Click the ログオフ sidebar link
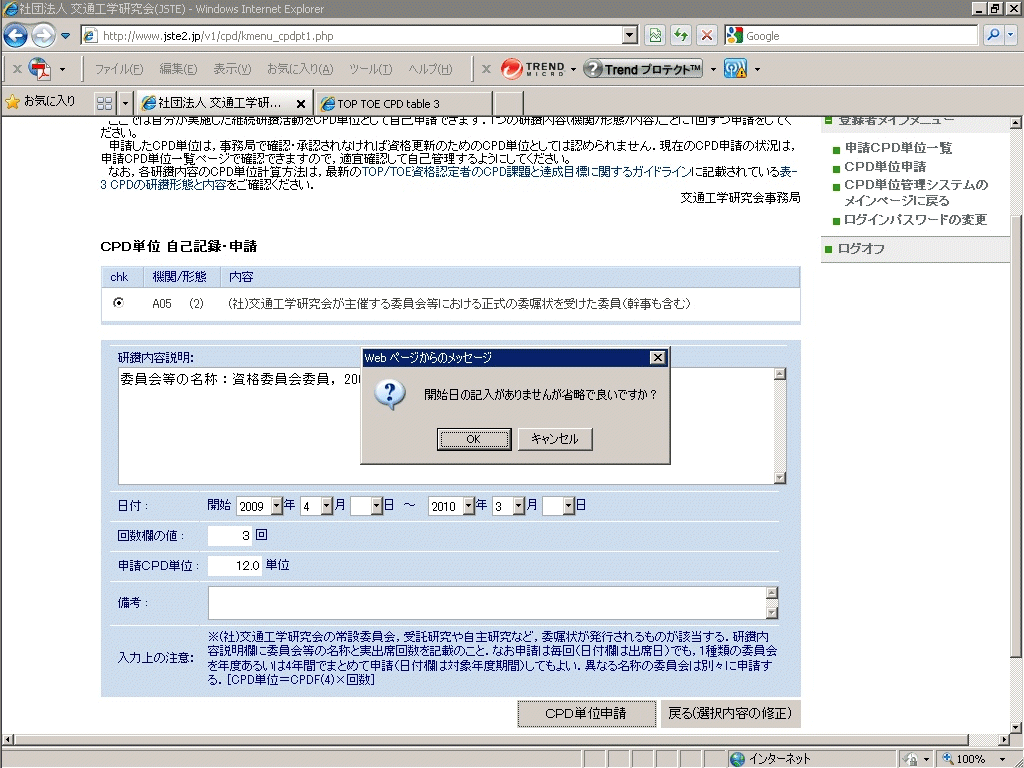The height and width of the screenshot is (768, 1024). click(861, 248)
